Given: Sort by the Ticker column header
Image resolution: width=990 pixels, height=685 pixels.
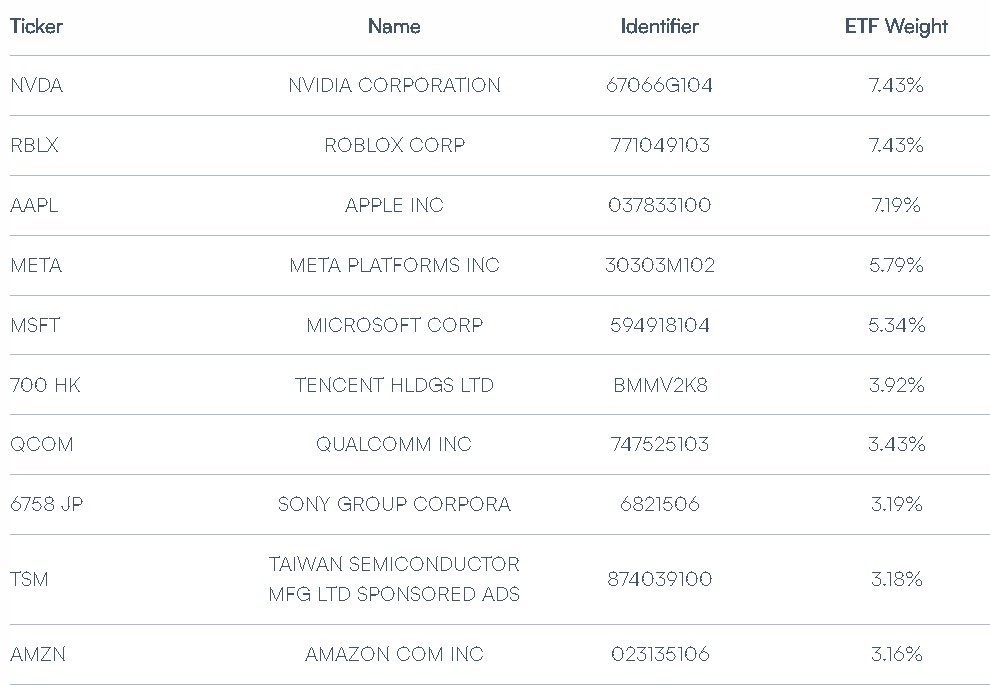Looking at the screenshot, I should (x=37, y=27).
